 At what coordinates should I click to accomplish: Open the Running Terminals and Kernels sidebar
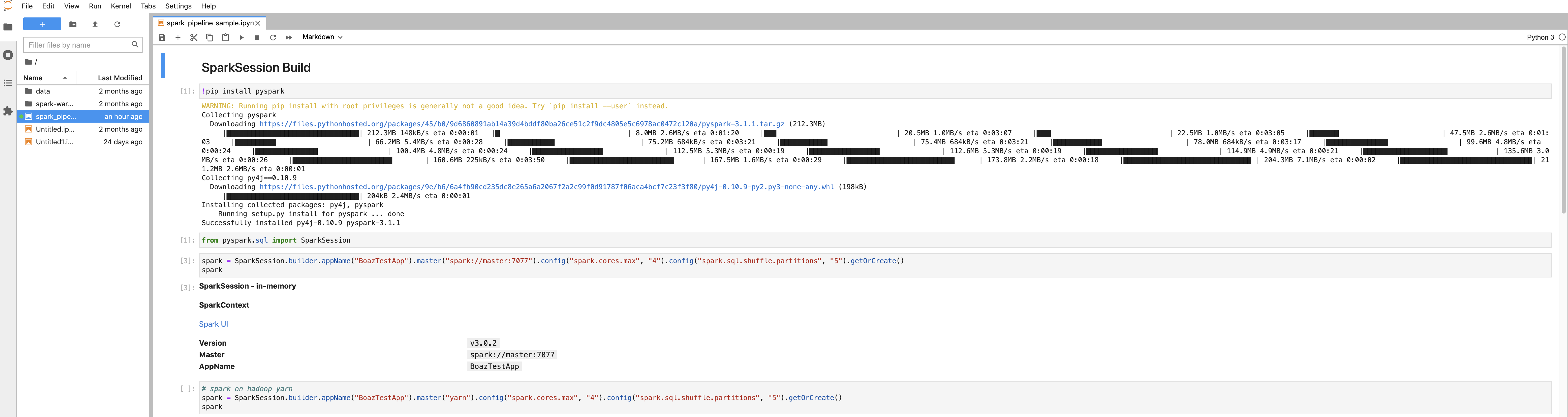click(8, 55)
